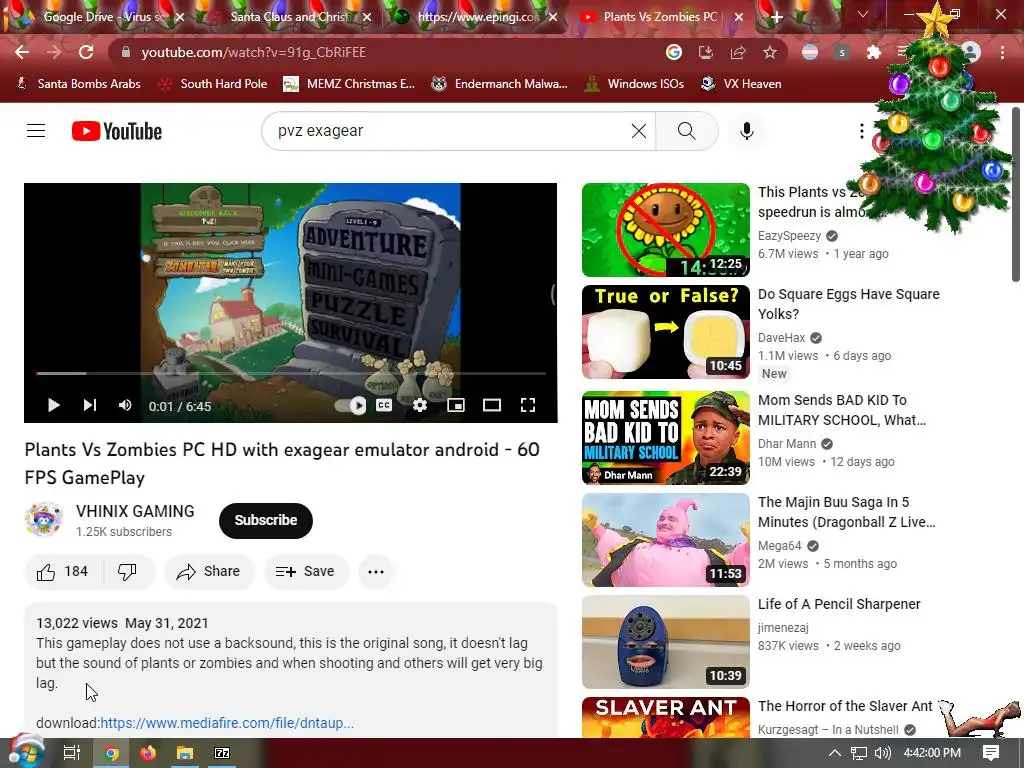Screen dimensions: 1024x768
Task: Mute the video volume
Action: (x=125, y=406)
